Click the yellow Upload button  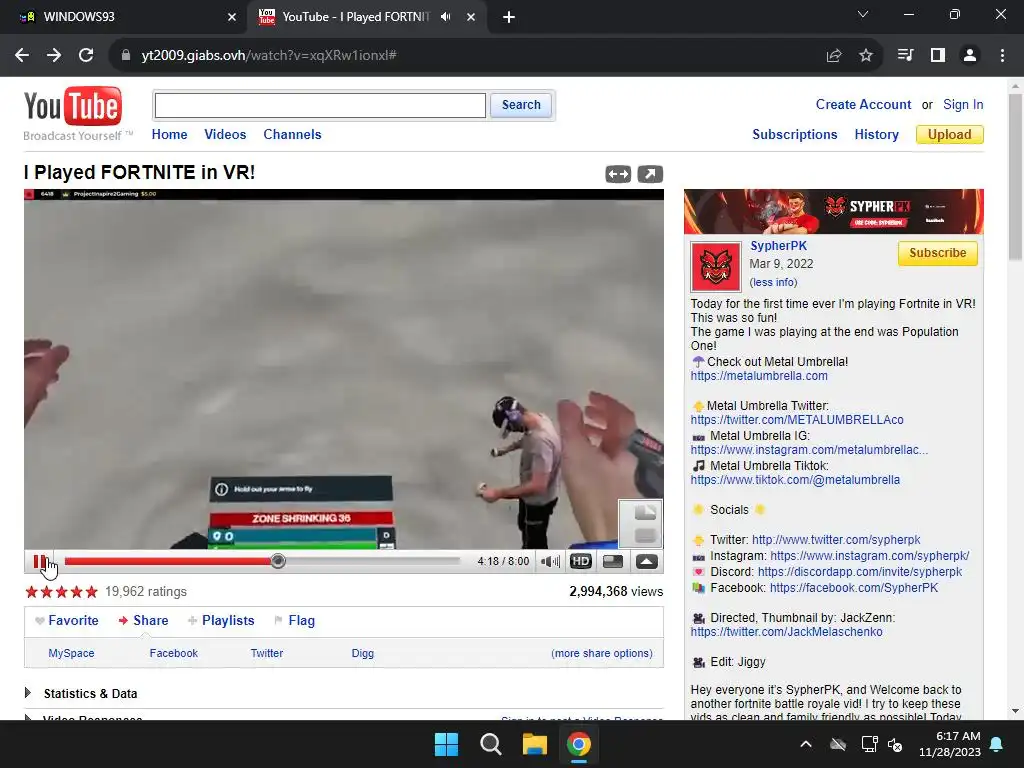pyautogui.click(x=950, y=135)
